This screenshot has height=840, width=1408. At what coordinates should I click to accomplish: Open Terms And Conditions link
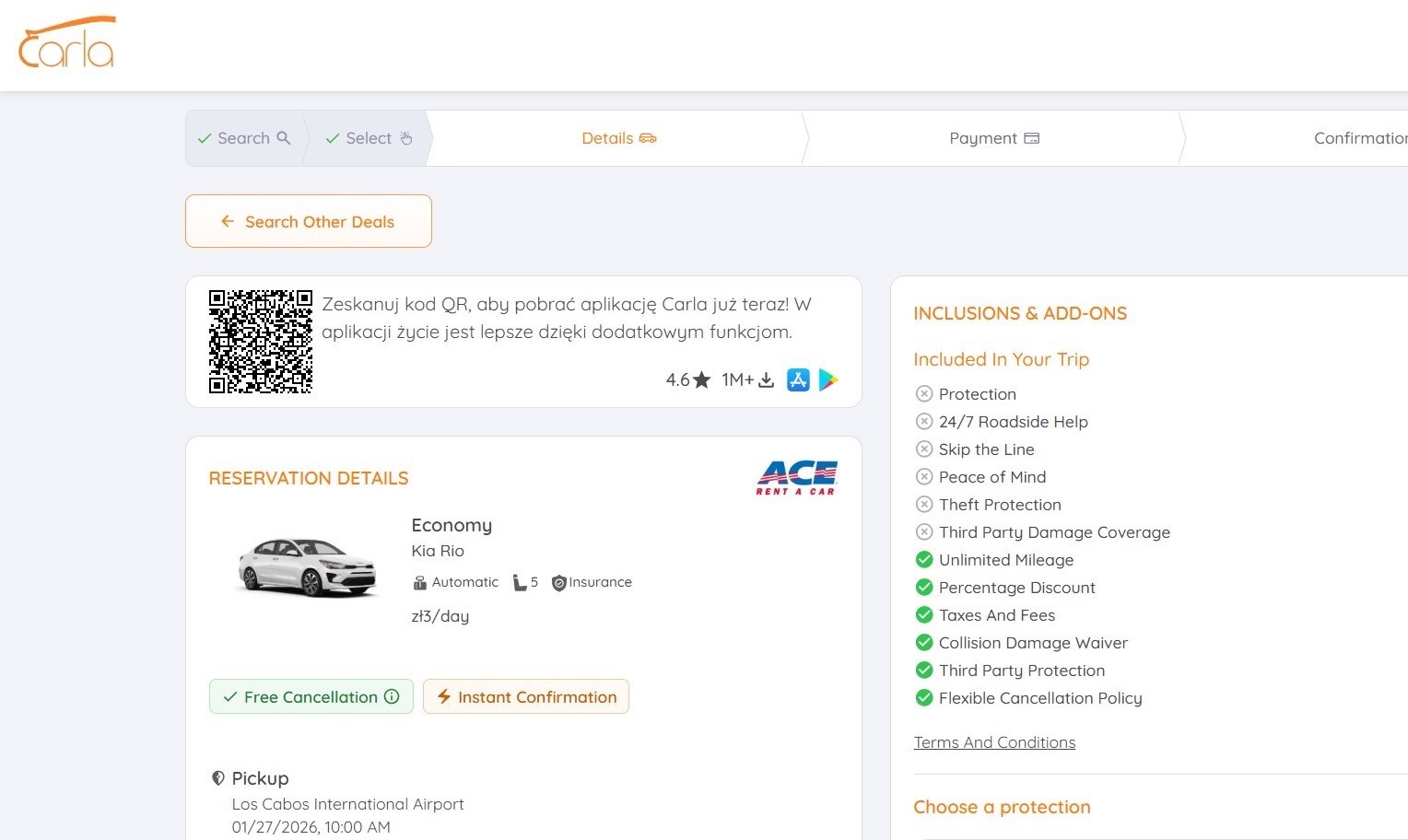pos(994,742)
